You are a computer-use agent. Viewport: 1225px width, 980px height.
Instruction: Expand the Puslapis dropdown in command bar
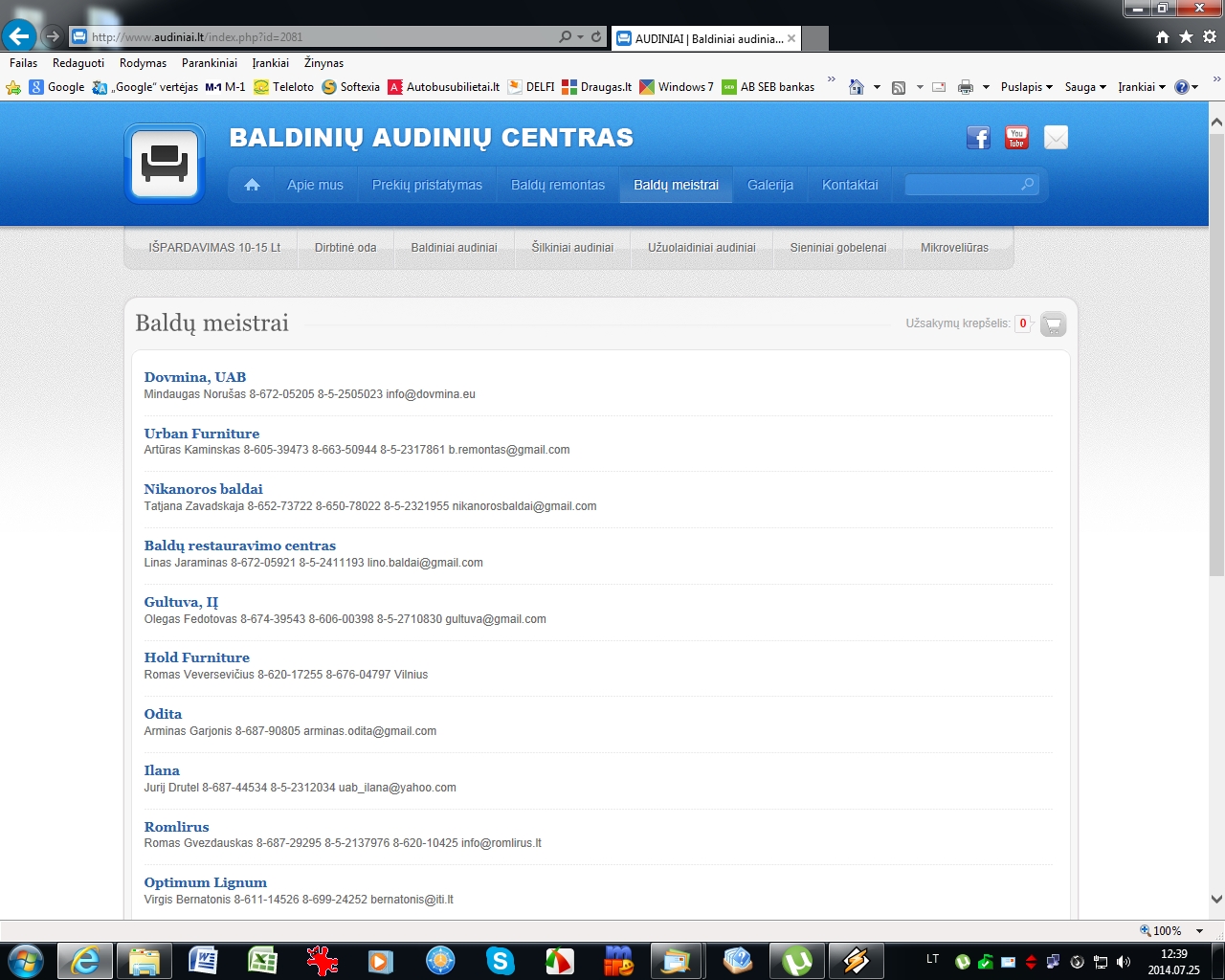1027,87
